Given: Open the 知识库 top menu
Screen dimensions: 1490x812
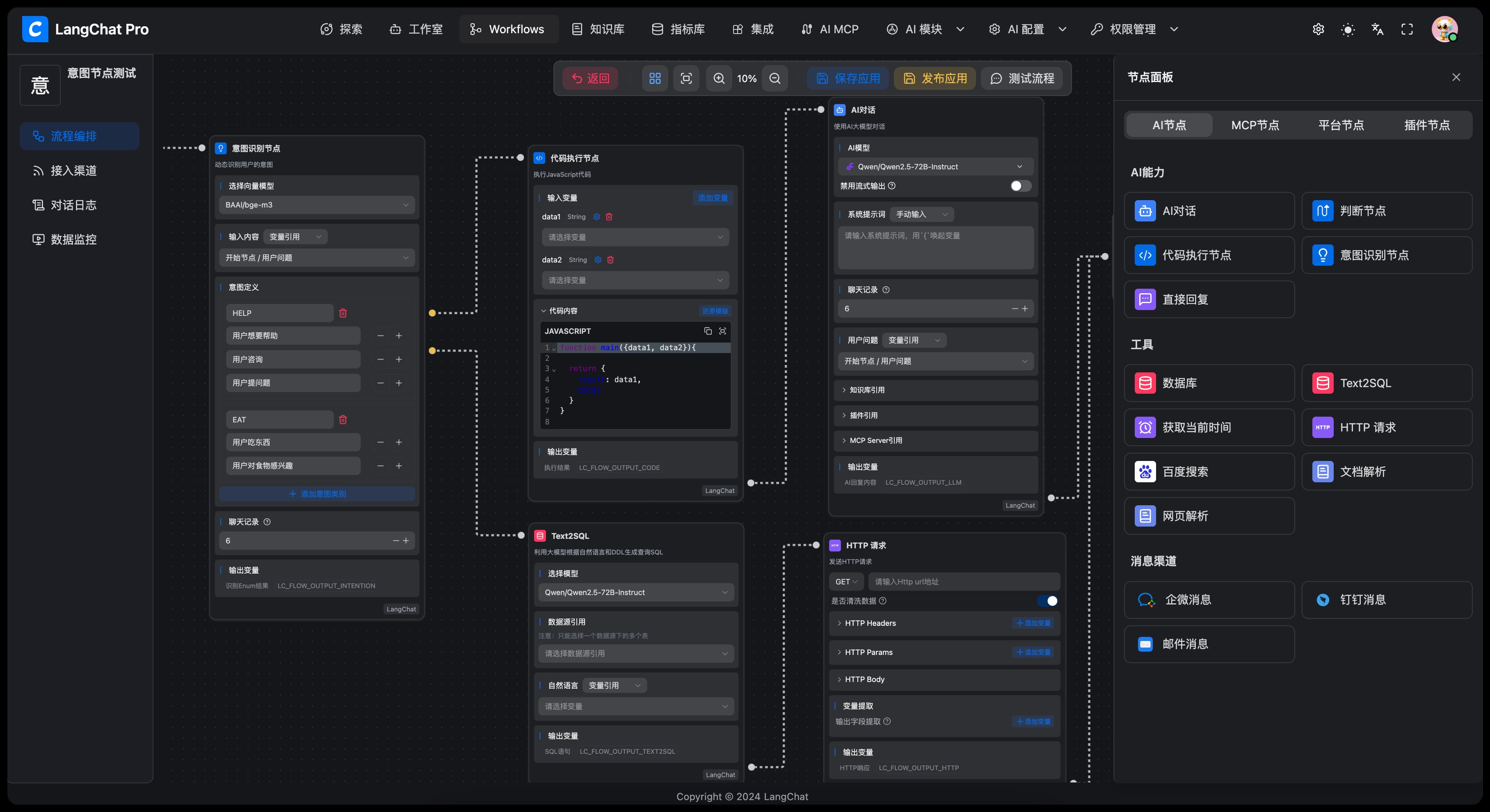Looking at the screenshot, I should [x=598, y=29].
